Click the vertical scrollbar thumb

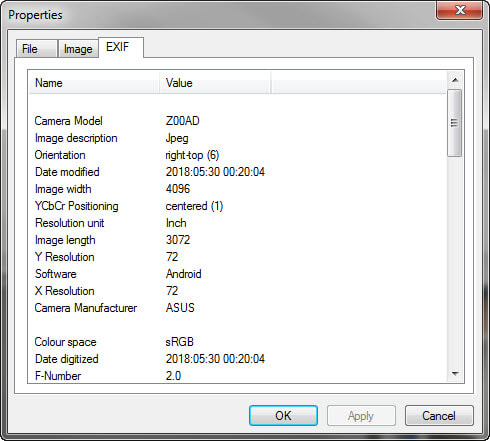(455, 123)
